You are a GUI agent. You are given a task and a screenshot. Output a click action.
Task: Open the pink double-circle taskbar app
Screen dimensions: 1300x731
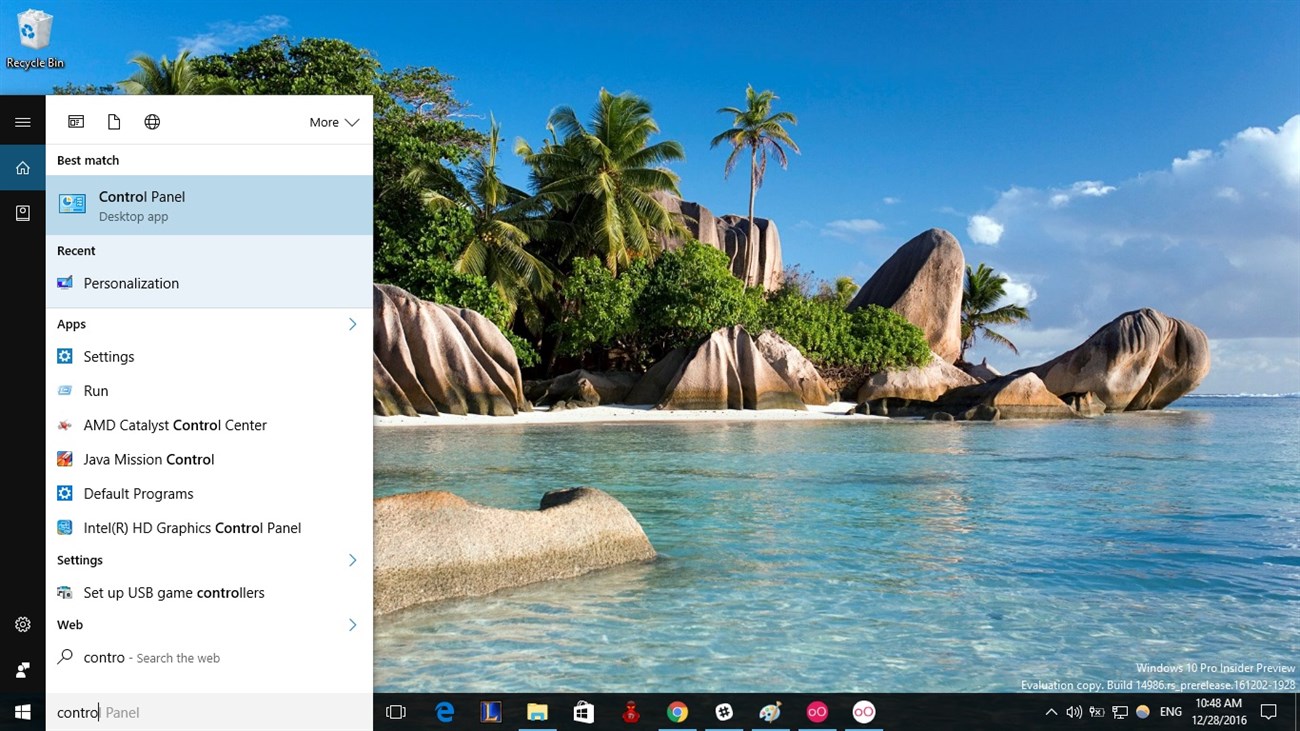click(x=817, y=712)
